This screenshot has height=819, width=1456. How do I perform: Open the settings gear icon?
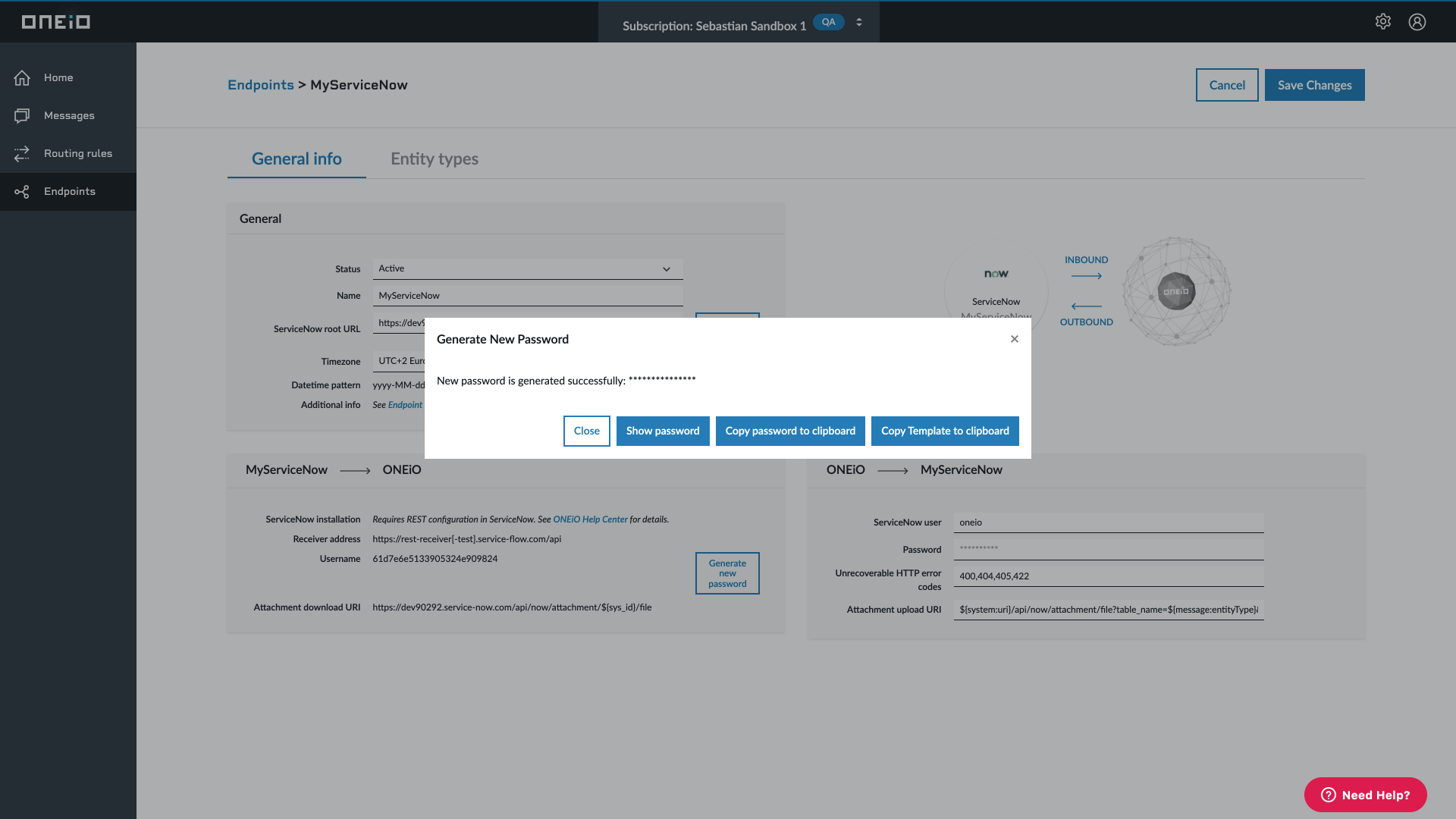coord(1383,21)
